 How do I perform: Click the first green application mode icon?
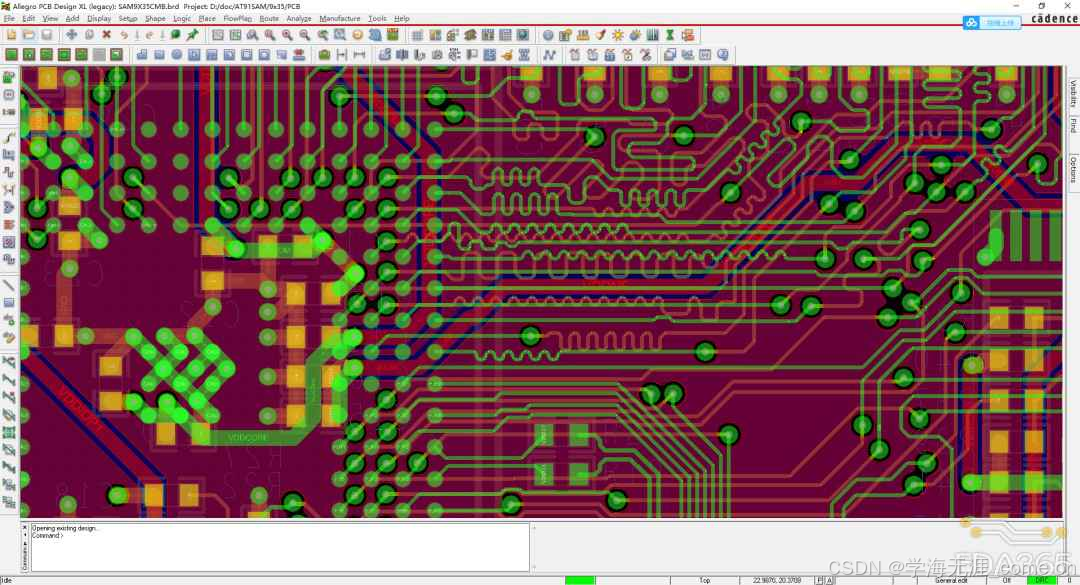[12, 54]
